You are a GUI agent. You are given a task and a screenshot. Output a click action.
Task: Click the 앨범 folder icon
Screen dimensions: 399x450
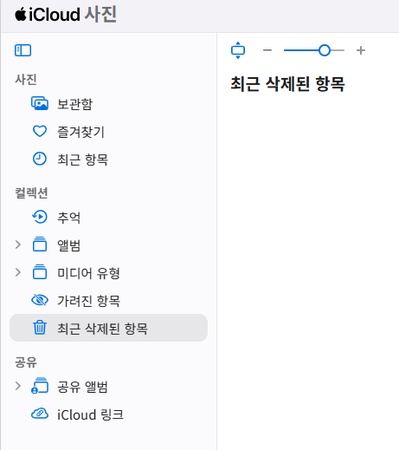coord(40,244)
